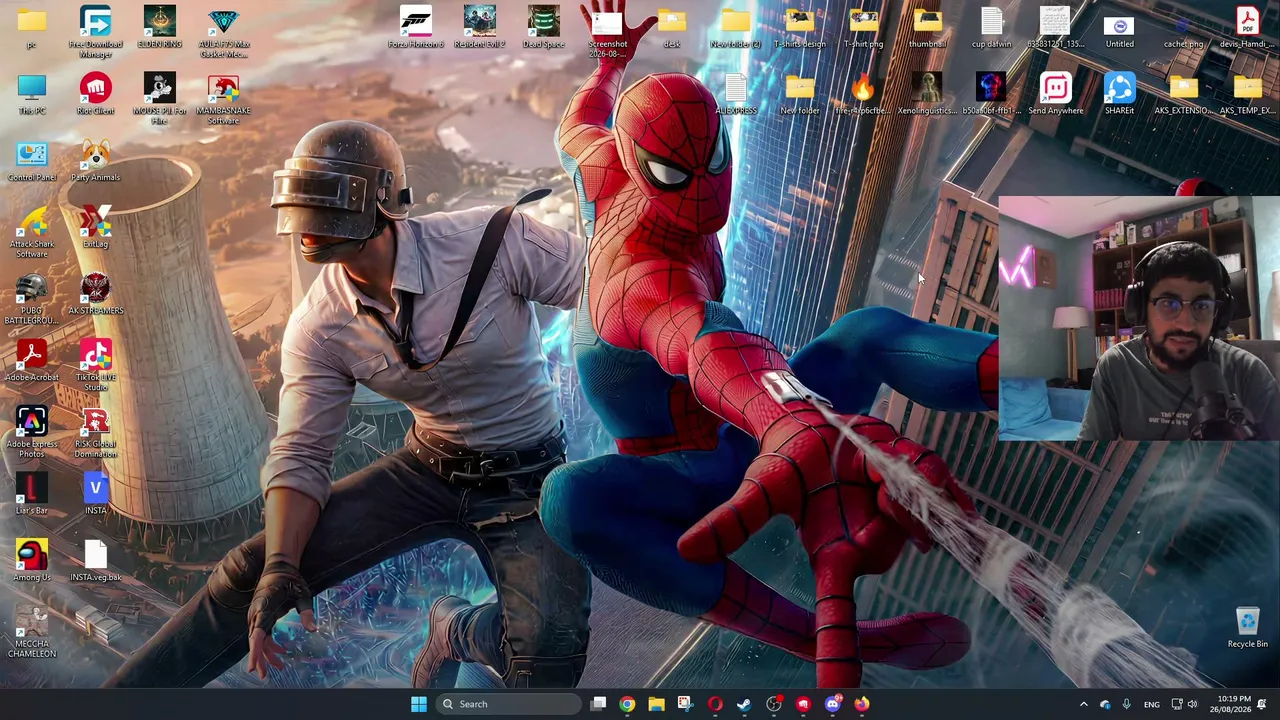Select the devis_Hamdi PDF file
1280x720 pixels.
pyautogui.click(x=1248, y=28)
